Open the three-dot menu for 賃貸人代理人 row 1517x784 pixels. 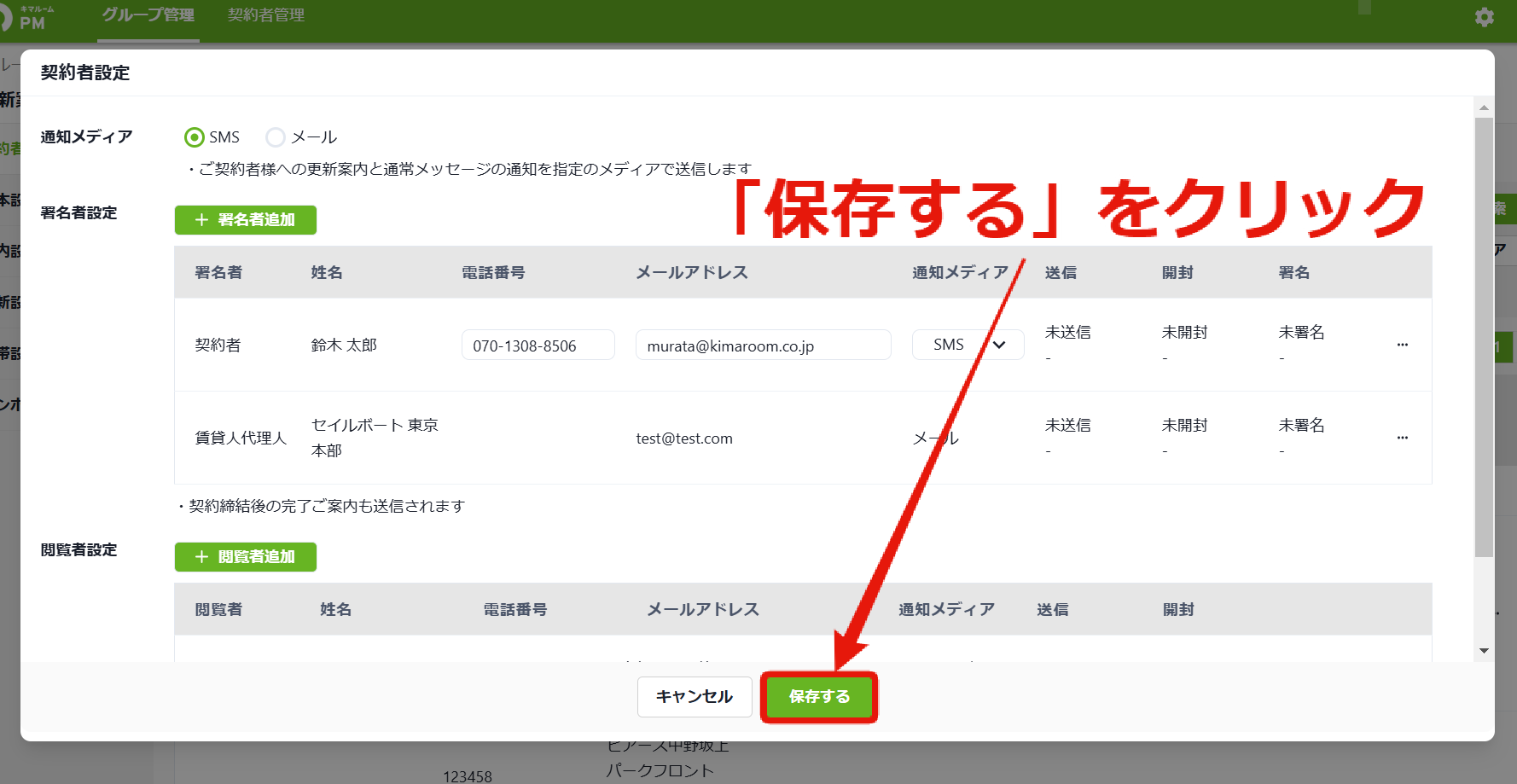click(1403, 438)
